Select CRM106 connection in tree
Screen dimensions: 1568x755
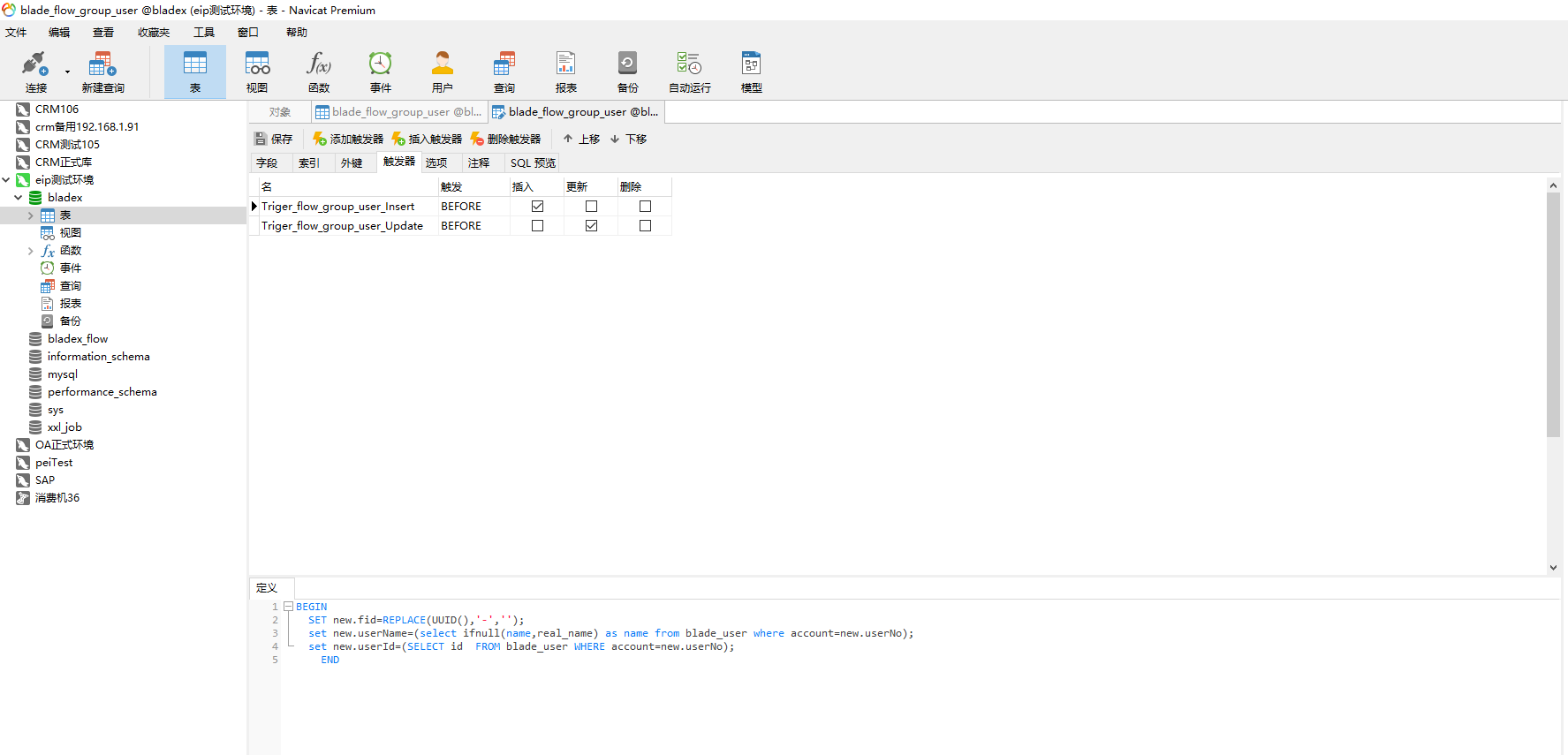point(57,109)
